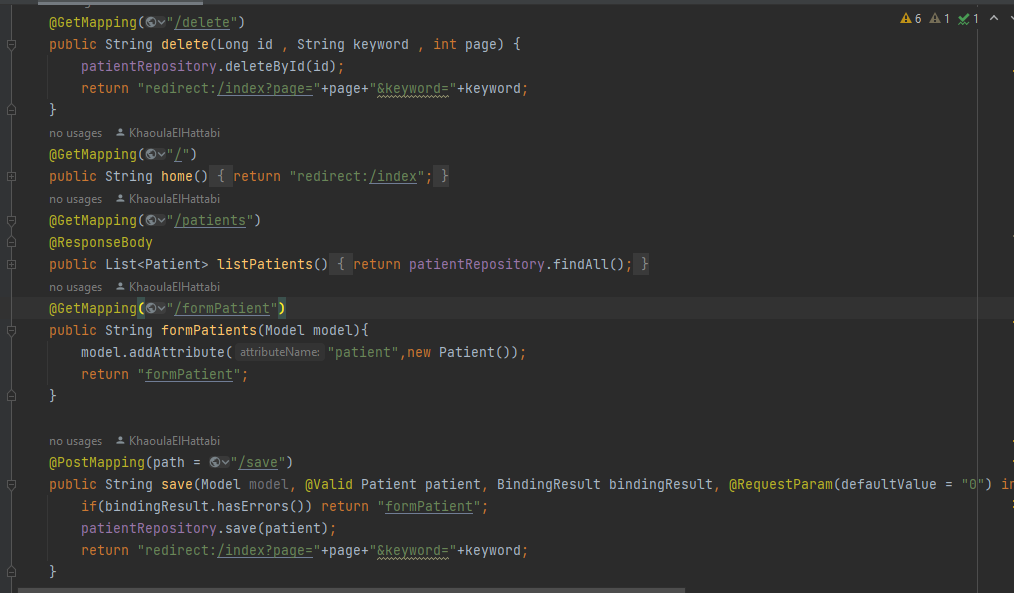
Task: Click the mapping icon on the "/save" PostMapping
Action: (216, 462)
